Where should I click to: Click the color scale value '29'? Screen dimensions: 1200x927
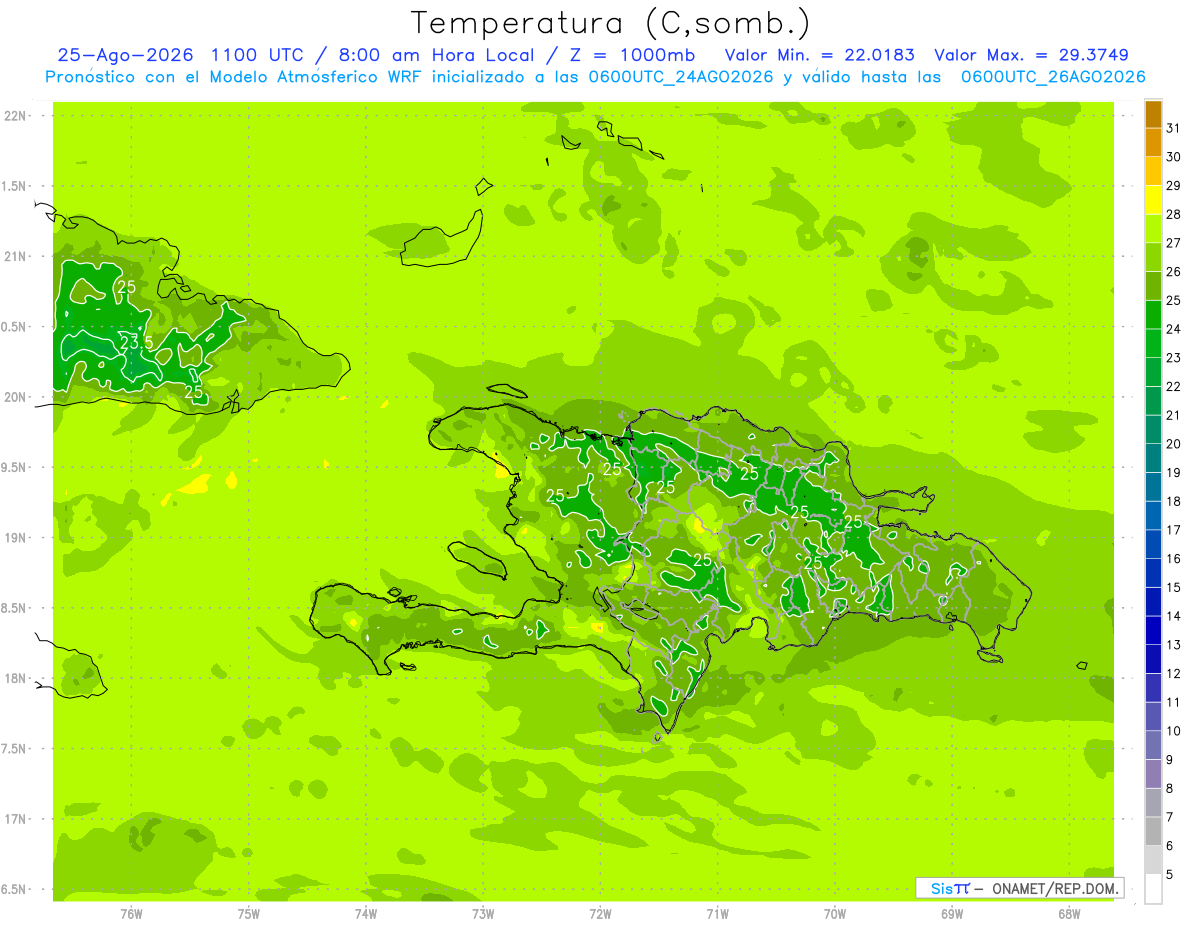click(x=1174, y=186)
